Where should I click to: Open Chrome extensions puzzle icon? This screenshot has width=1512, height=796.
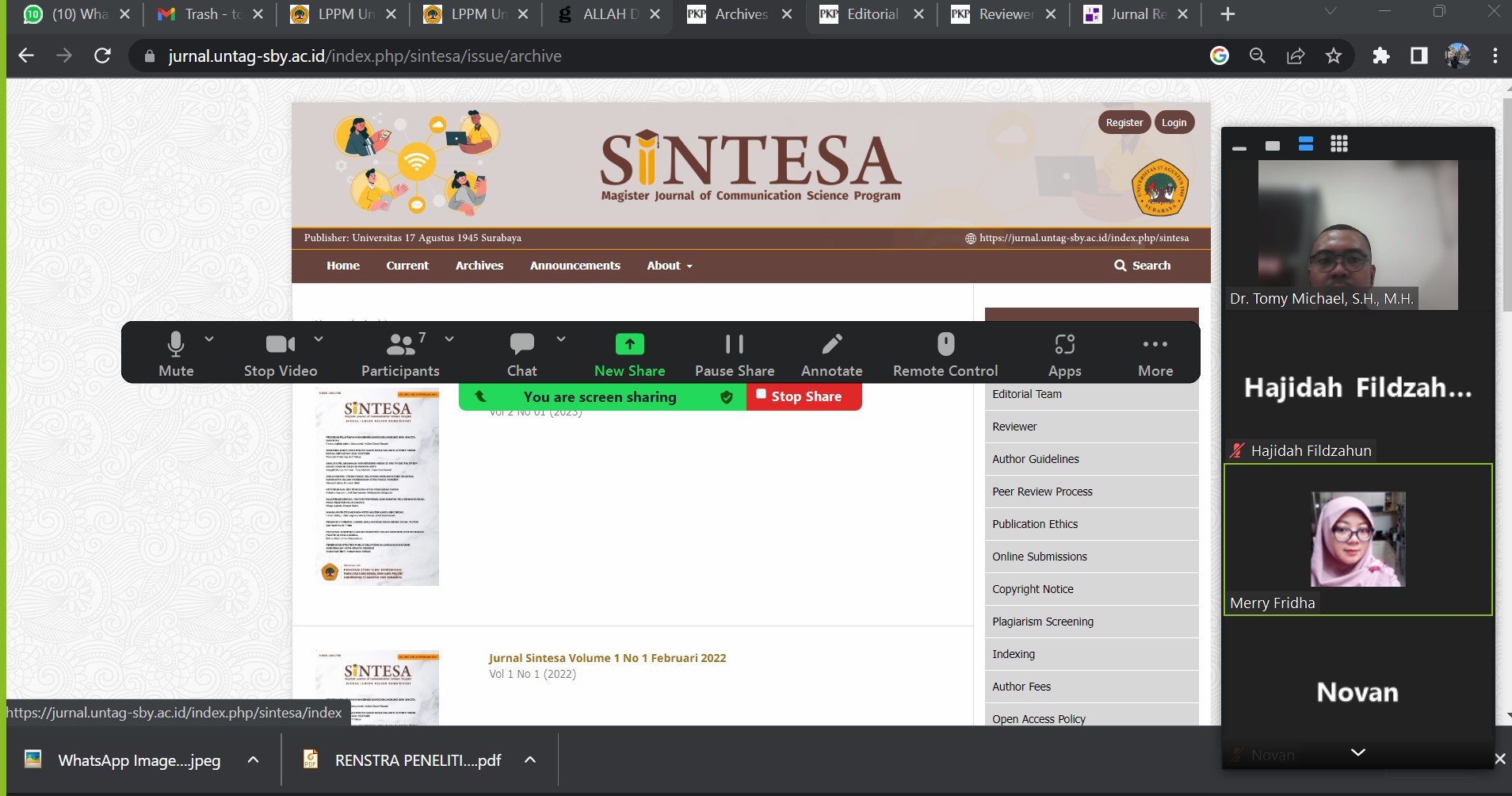[1380, 56]
